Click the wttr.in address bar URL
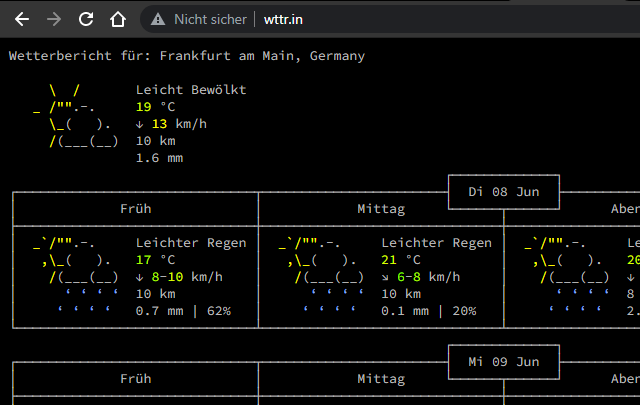 coord(283,20)
